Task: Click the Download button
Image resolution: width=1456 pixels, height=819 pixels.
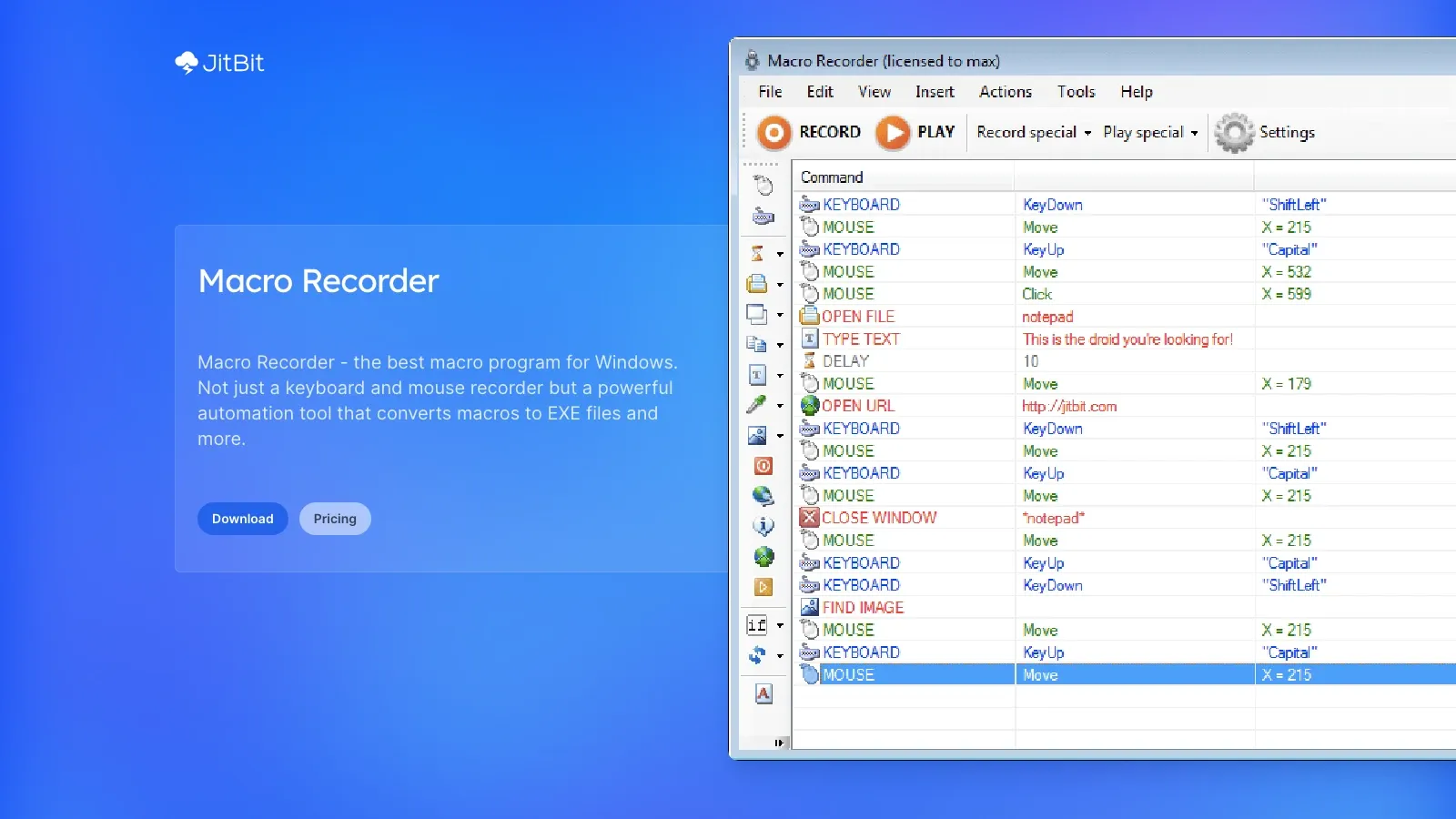Action: click(243, 519)
